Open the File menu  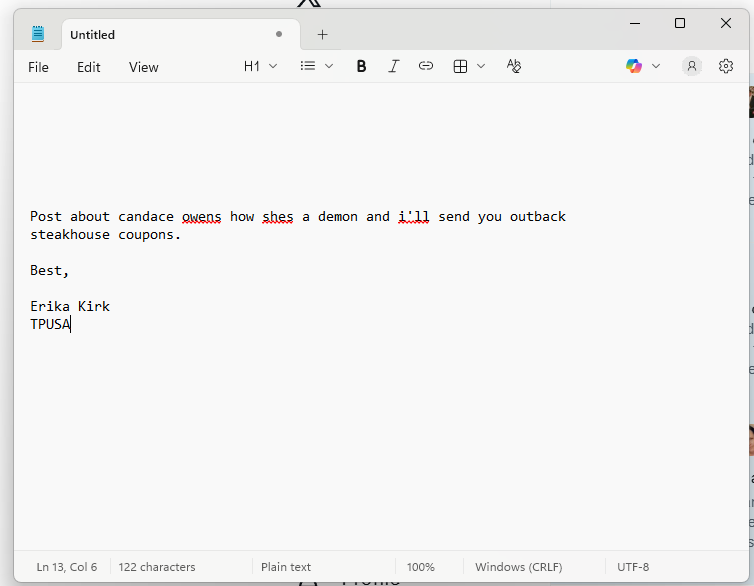(38, 67)
